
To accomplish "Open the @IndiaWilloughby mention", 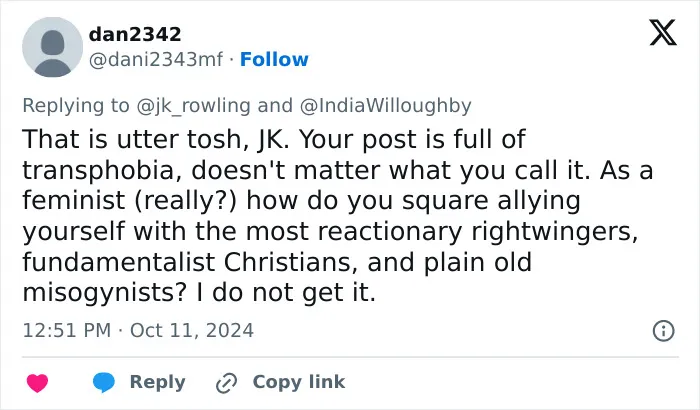I will pos(386,106).
